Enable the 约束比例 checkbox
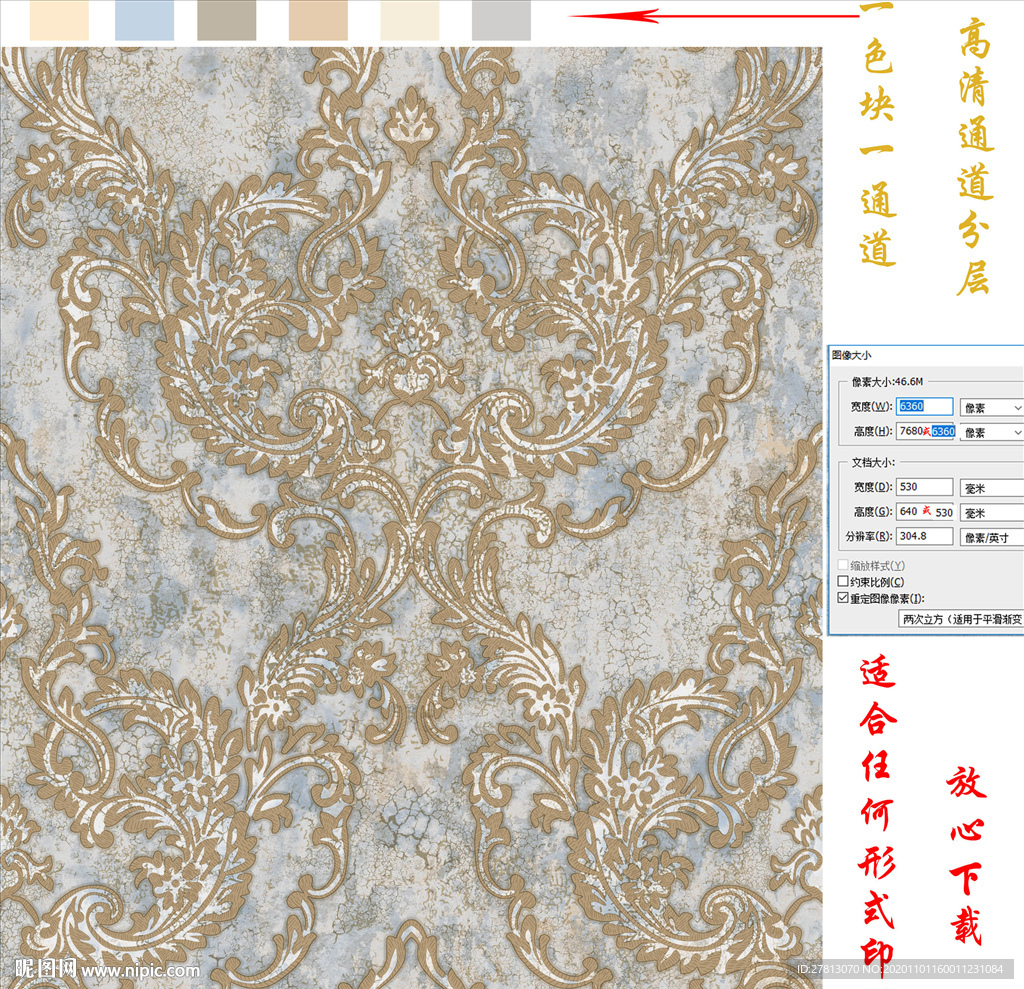Viewport: 1024px width, 989px height. (843, 581)
